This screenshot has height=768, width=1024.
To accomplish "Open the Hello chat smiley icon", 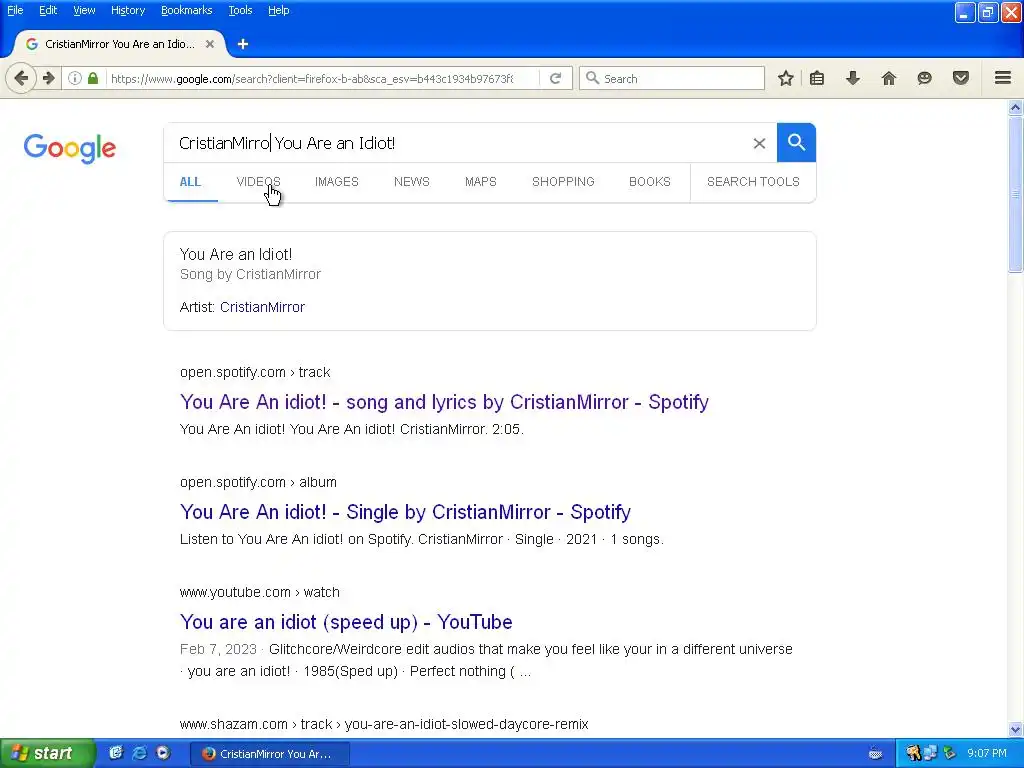I will tap(924, 78).
